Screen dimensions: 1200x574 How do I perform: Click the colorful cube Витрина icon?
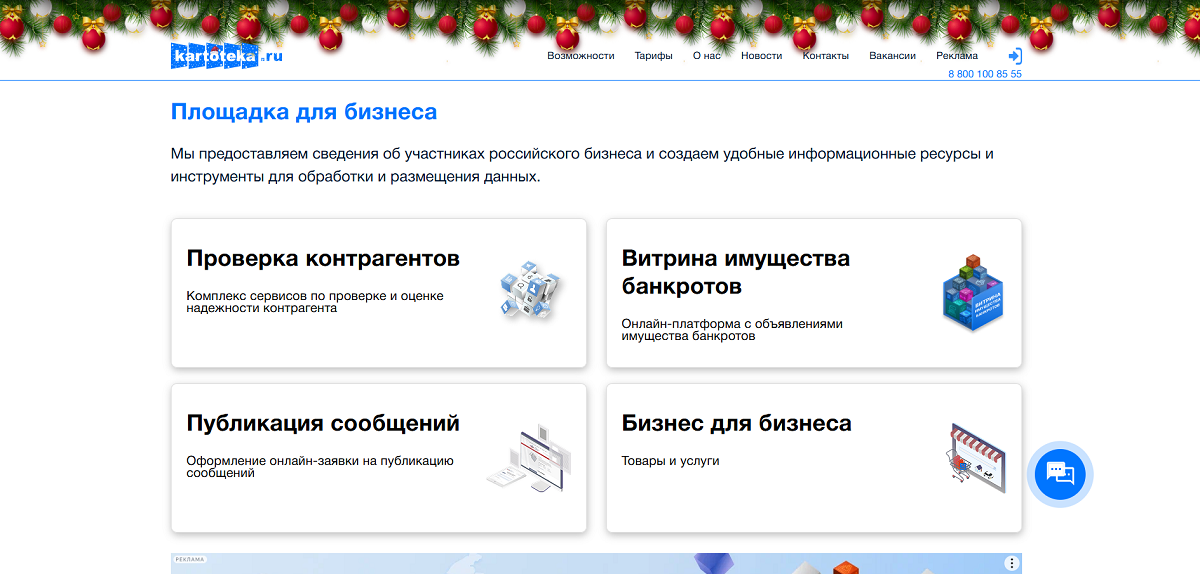click(972, 293)
